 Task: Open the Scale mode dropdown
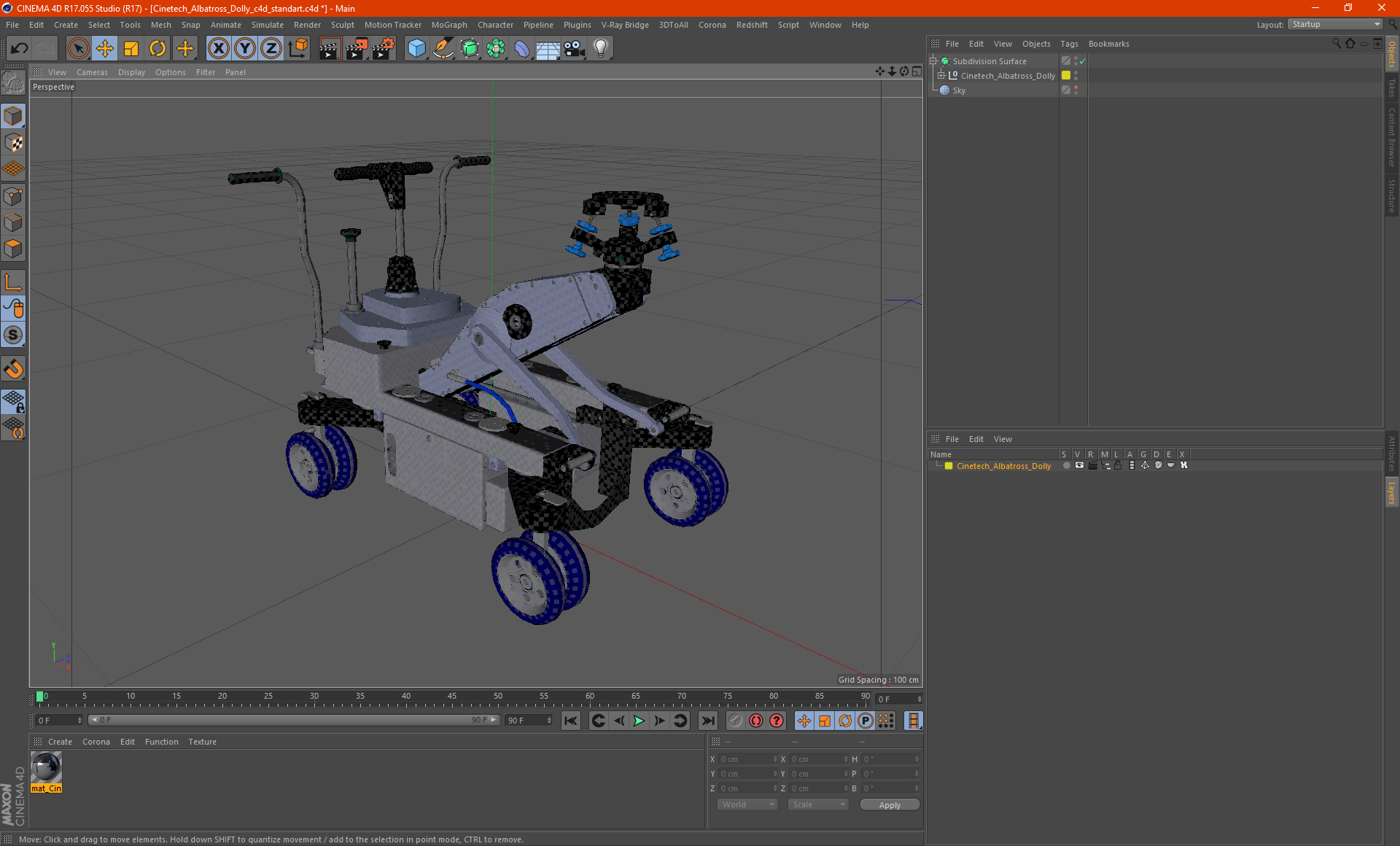(818, 804)
